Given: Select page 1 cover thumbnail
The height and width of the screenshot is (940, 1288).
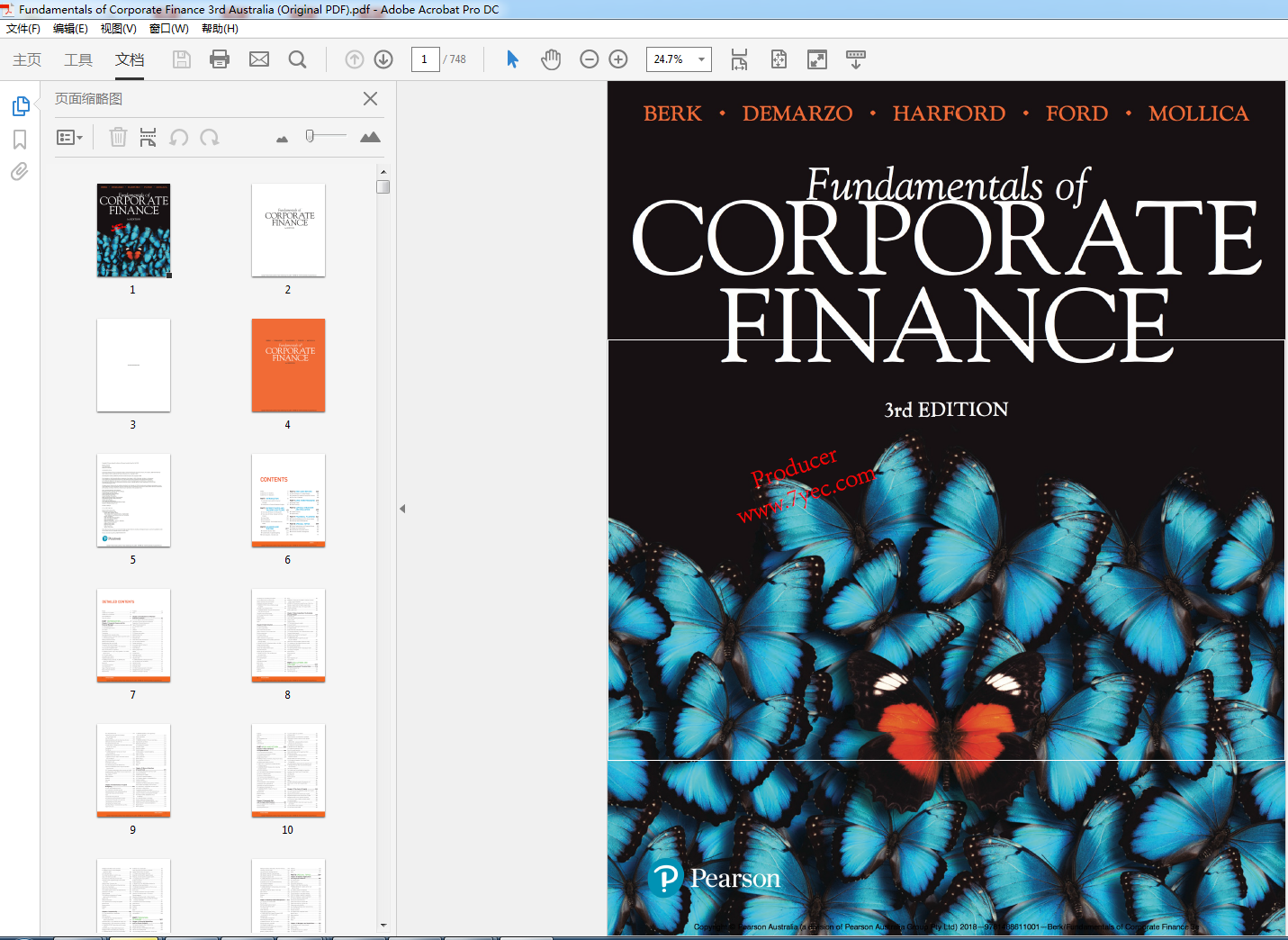Looking at the screenshot, I should (133, 230).
